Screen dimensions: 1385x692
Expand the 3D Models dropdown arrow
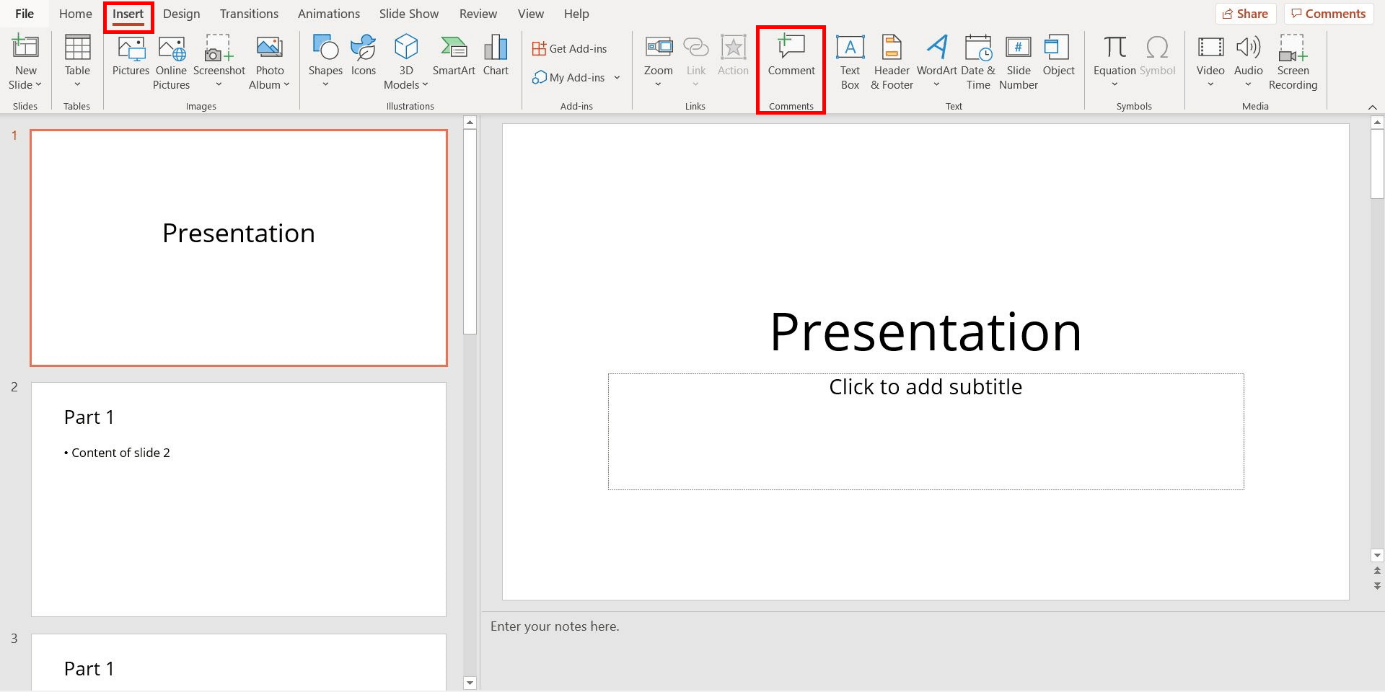(x=425, y=85)
